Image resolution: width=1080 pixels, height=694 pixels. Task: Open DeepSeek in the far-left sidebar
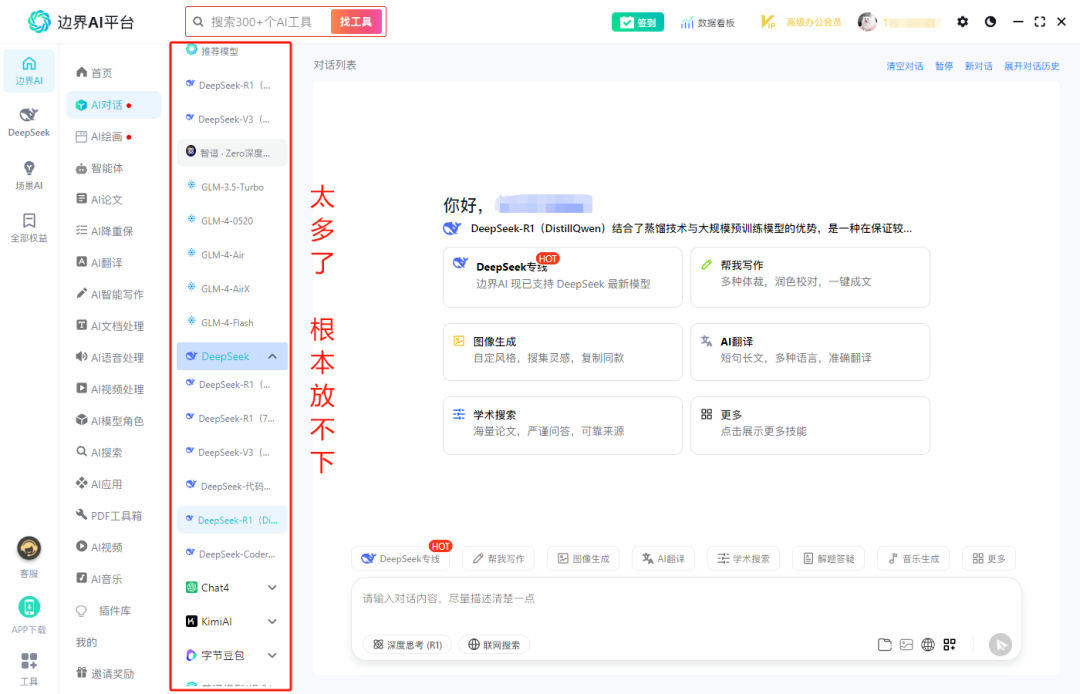tap(29, 121)
